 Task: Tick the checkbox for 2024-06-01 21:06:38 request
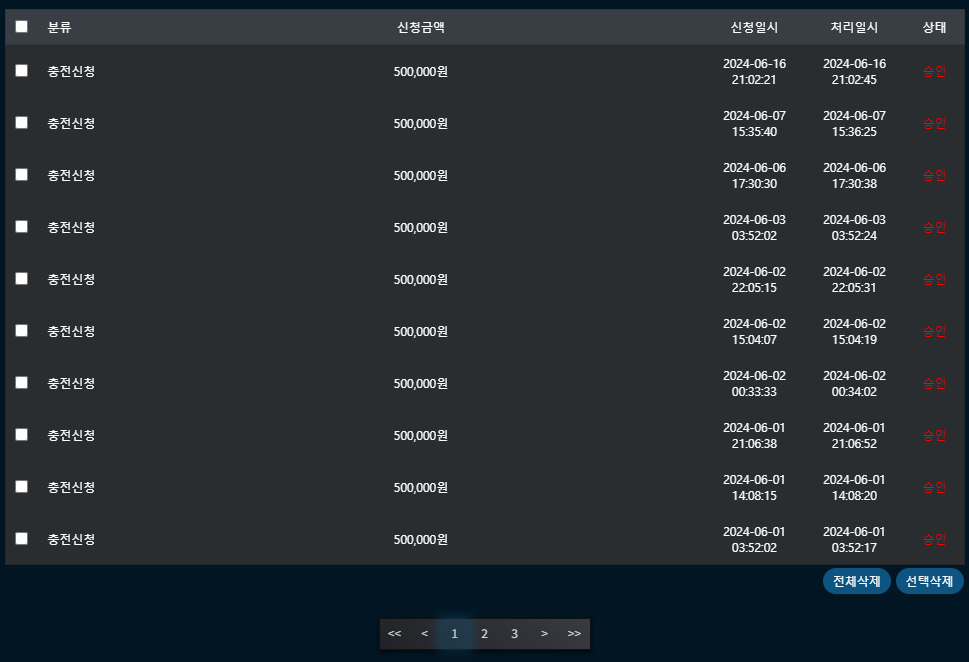click(x=21, y=435)
